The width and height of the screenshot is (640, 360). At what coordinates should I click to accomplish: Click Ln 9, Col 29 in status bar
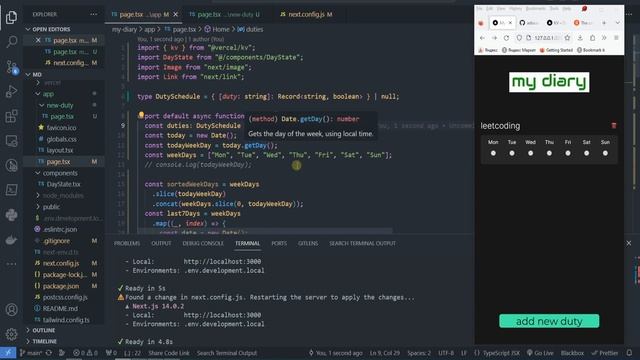(384, 353)
